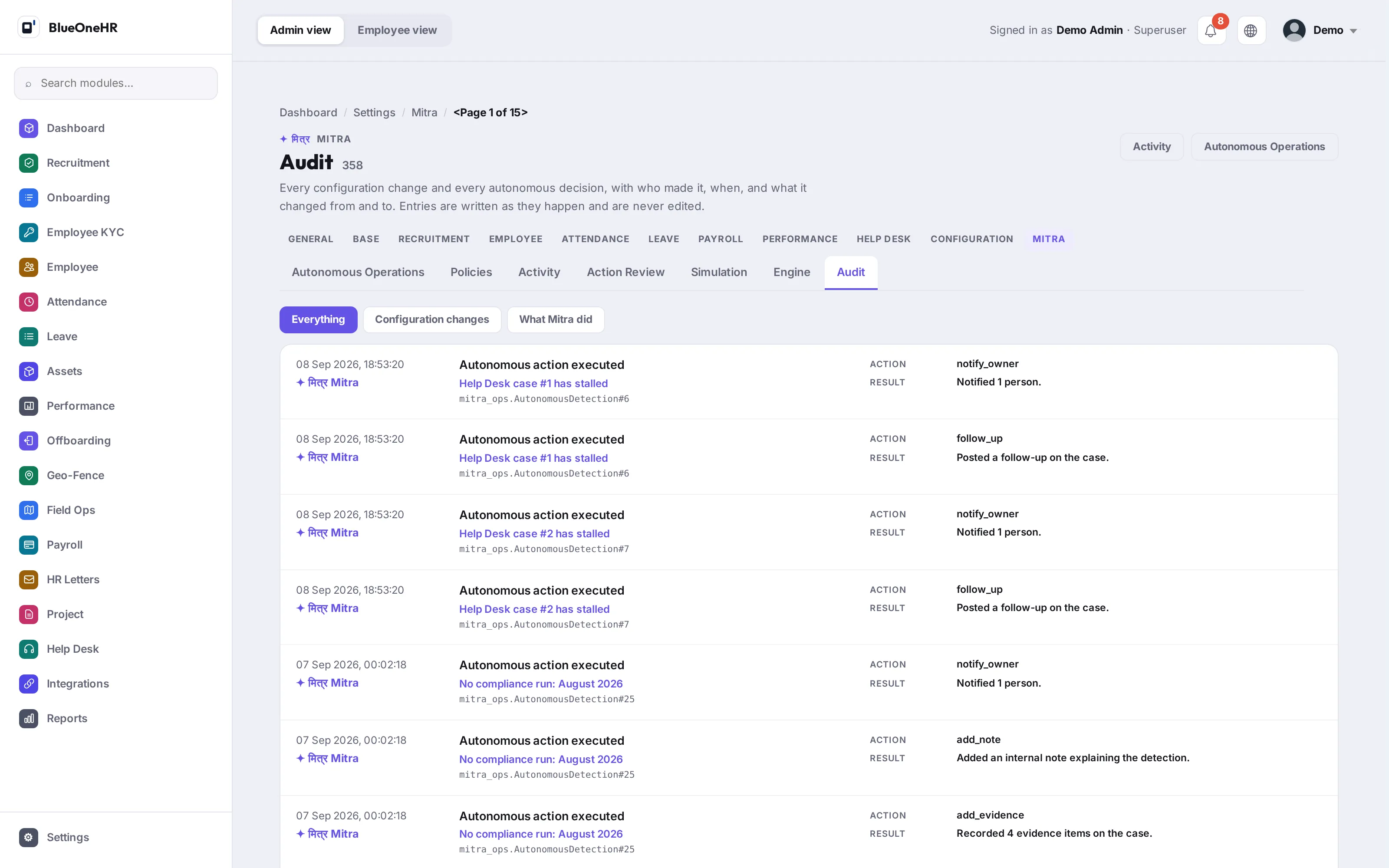1389x868 pixels.
Task: Click the Geo-Fence pin icon
Action: (x=29, y=475)
